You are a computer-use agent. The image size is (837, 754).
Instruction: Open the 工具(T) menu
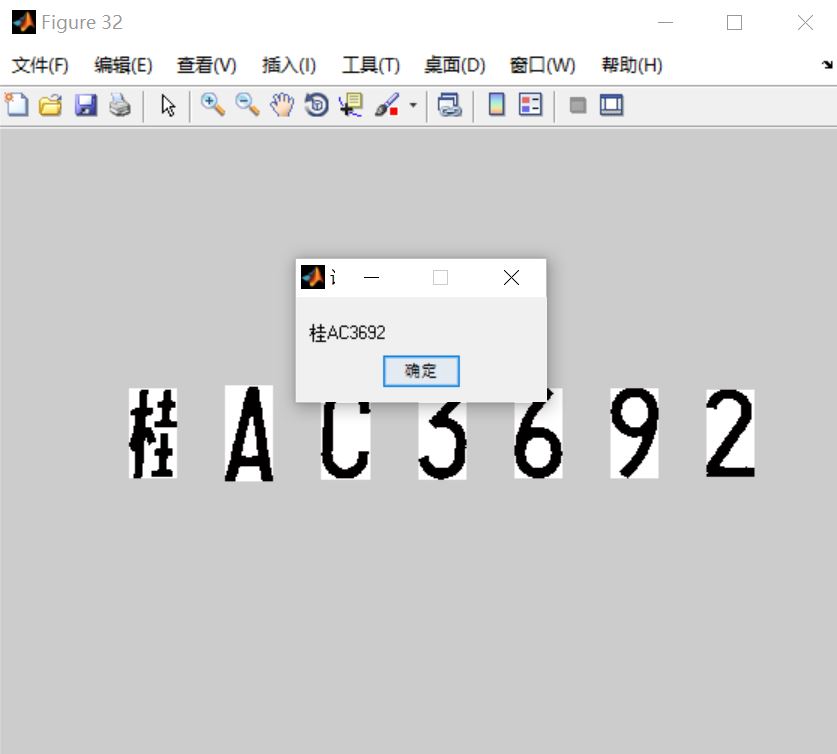371,65
